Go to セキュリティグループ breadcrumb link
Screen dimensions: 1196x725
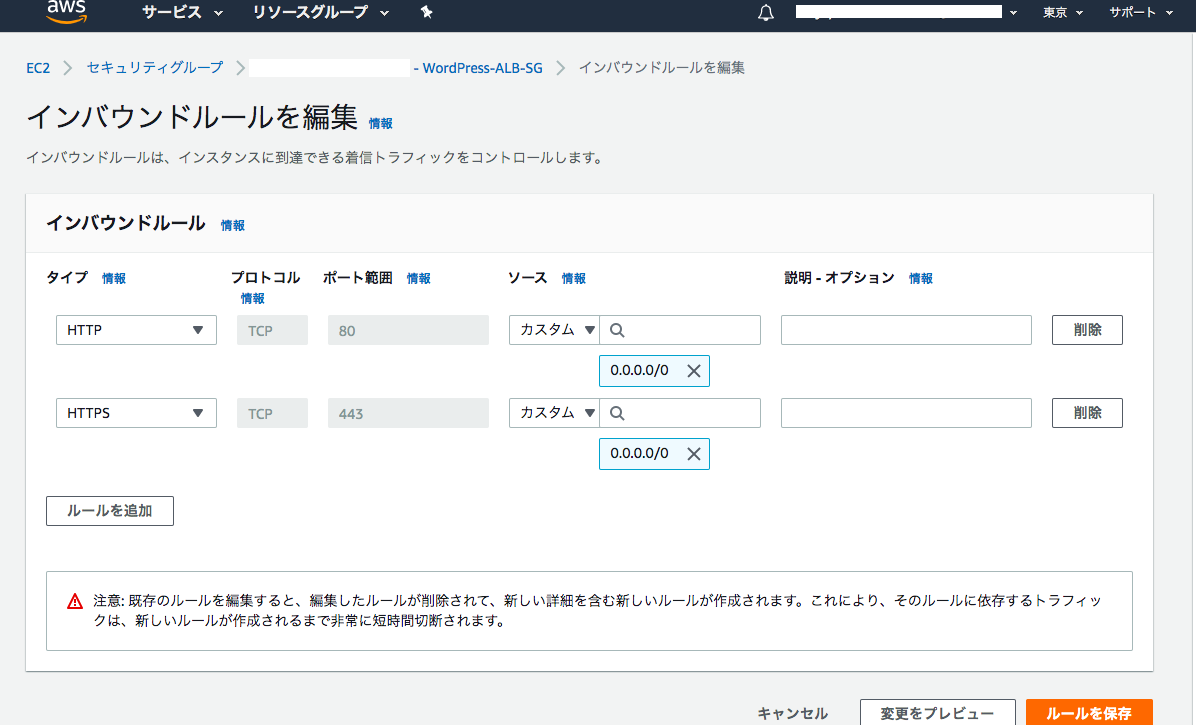[x=155, y=68]
